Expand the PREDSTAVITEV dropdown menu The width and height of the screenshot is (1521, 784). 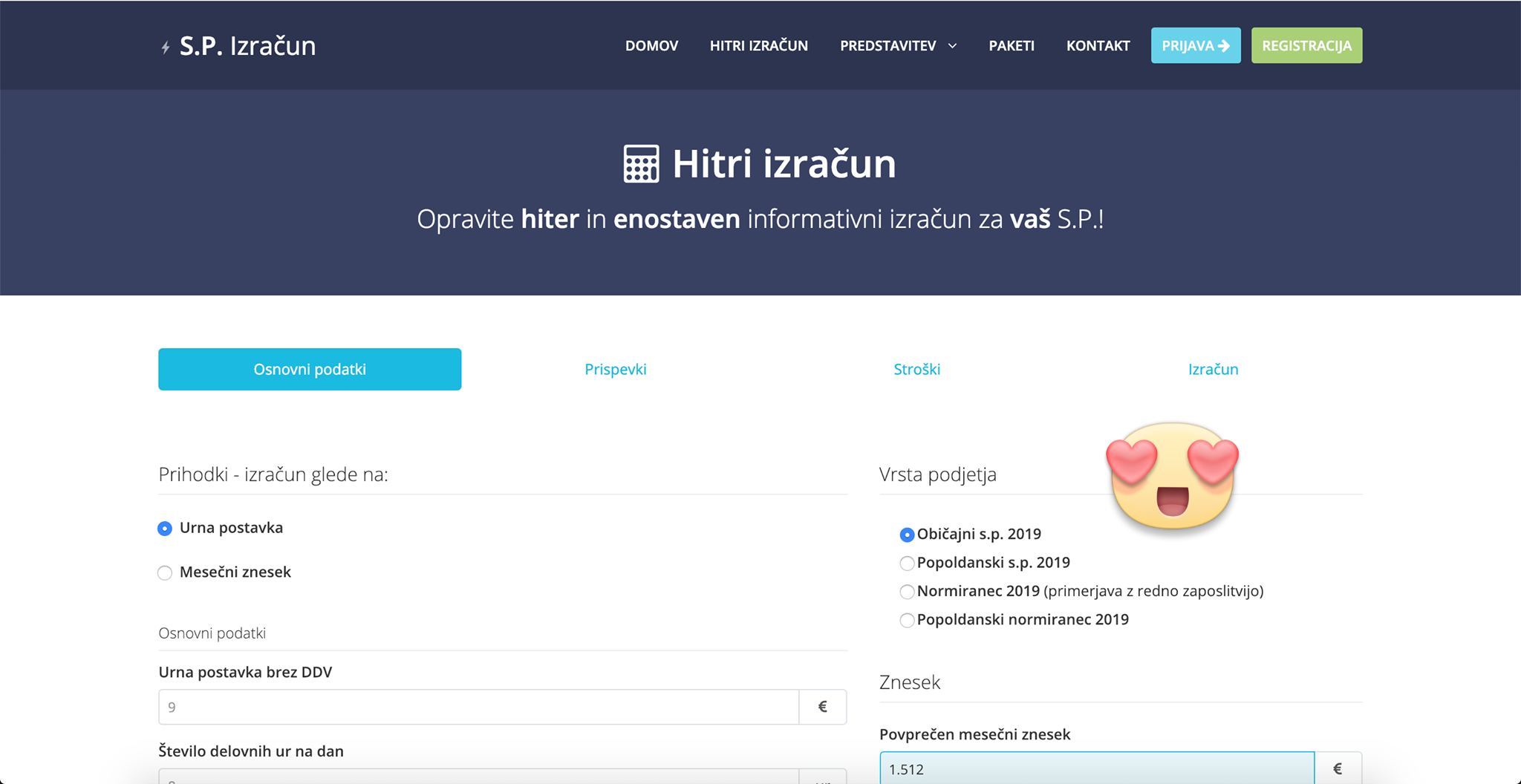[898, 46]
